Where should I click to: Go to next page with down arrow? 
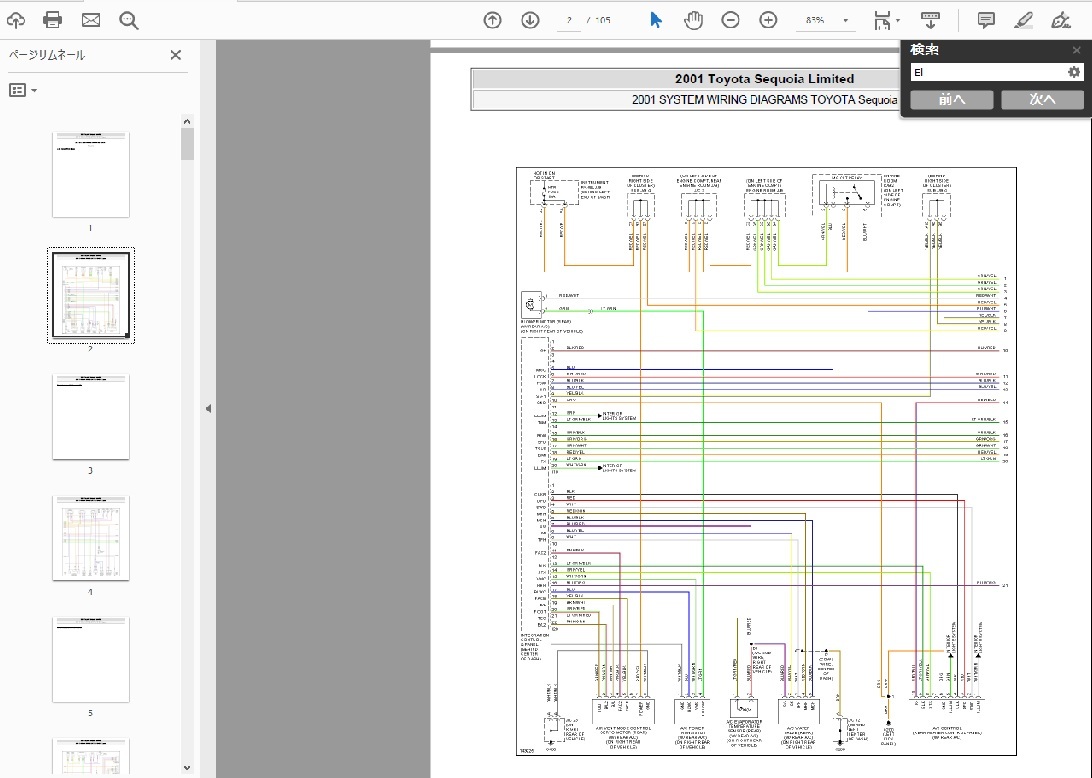(x=530, y=20)
